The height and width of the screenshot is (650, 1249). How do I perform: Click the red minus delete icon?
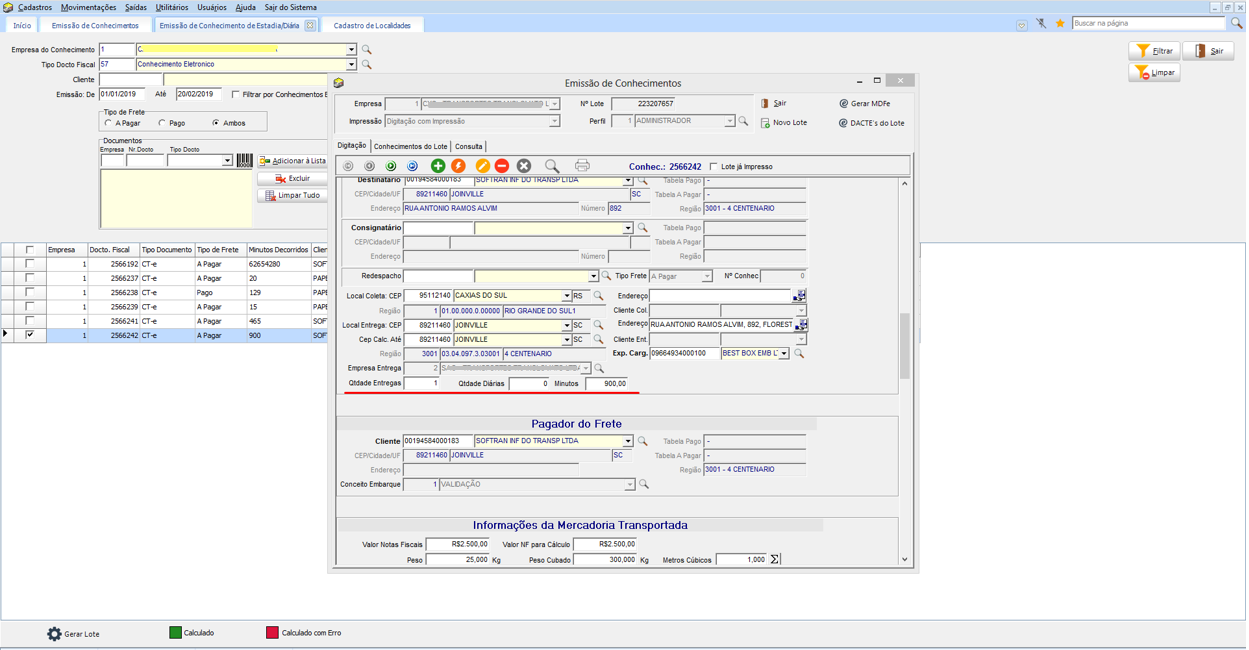pyautogui.click(x=502, y=166)
